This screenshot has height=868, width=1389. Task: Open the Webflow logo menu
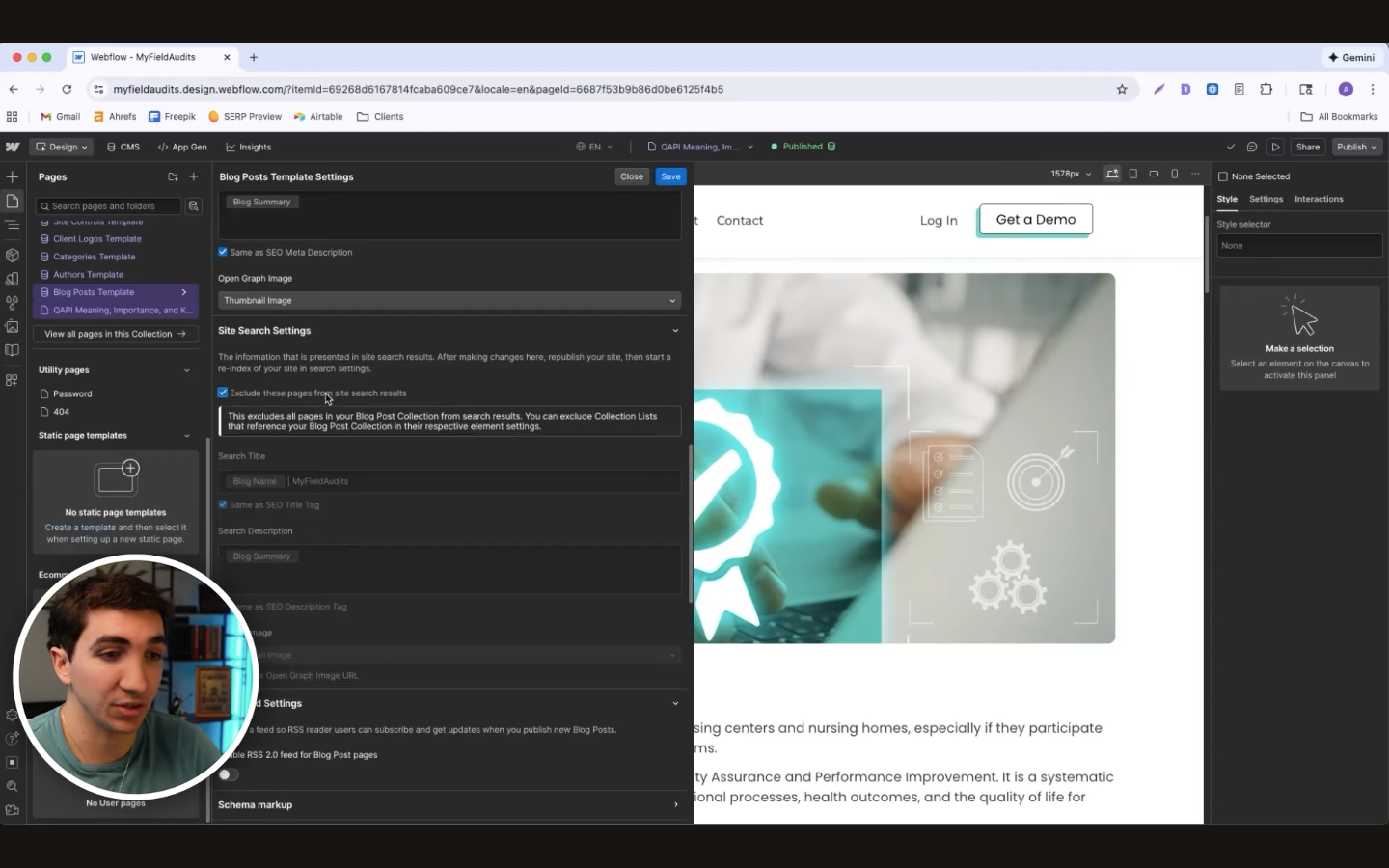(13, 147)
